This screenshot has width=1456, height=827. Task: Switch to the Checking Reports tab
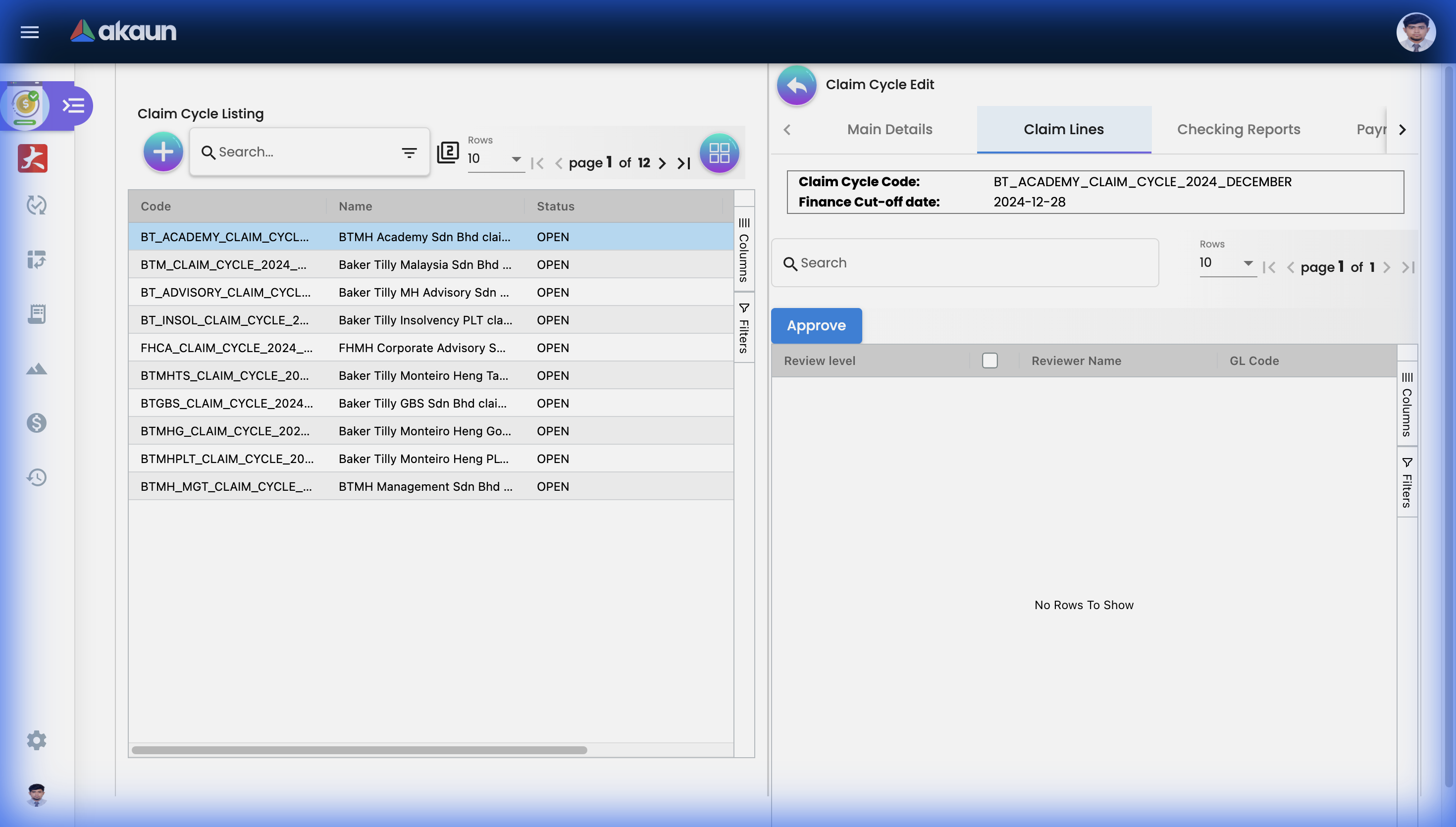pos(1238,130)
